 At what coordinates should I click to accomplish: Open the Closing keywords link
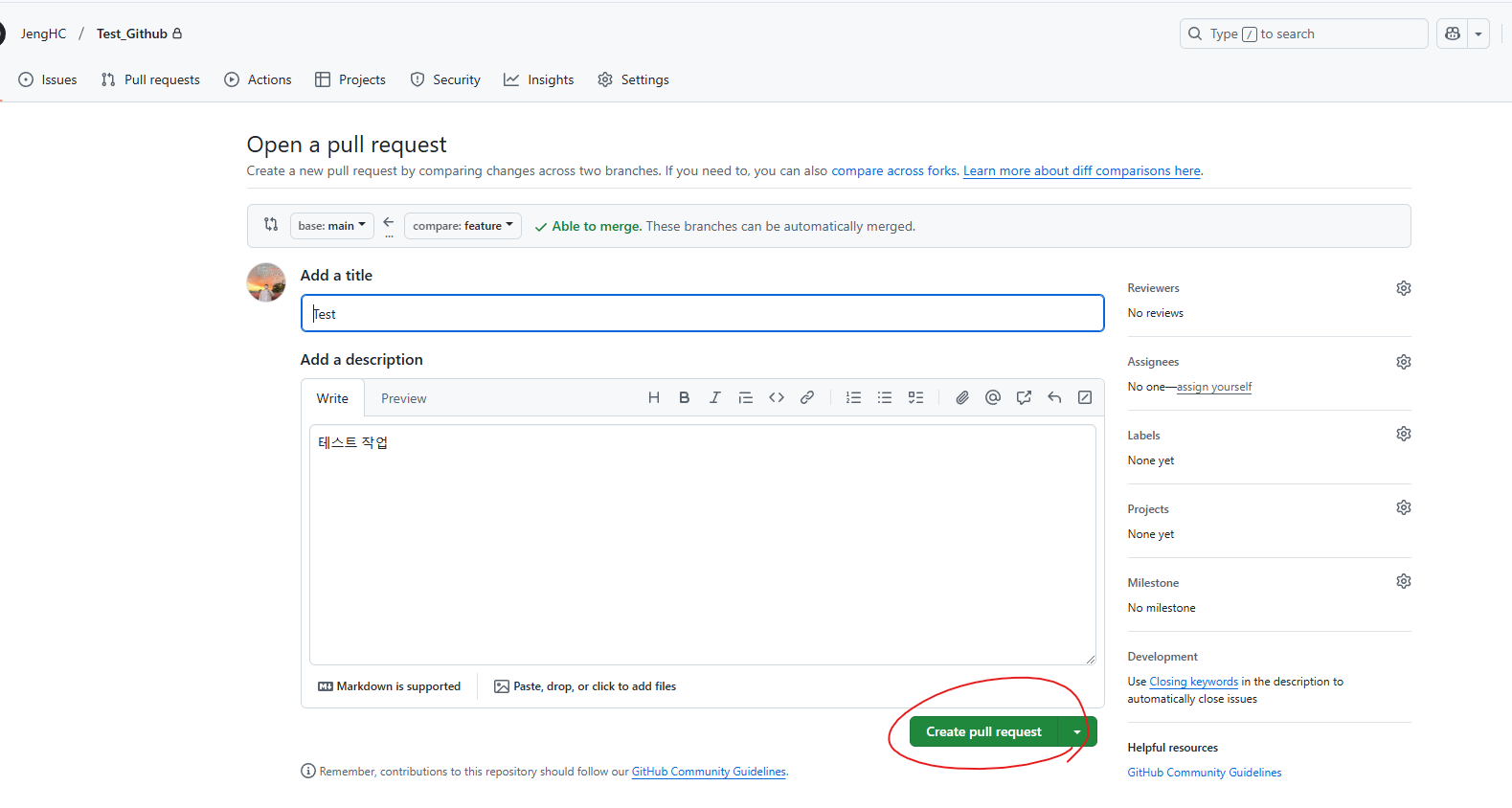click(1194, 682)
